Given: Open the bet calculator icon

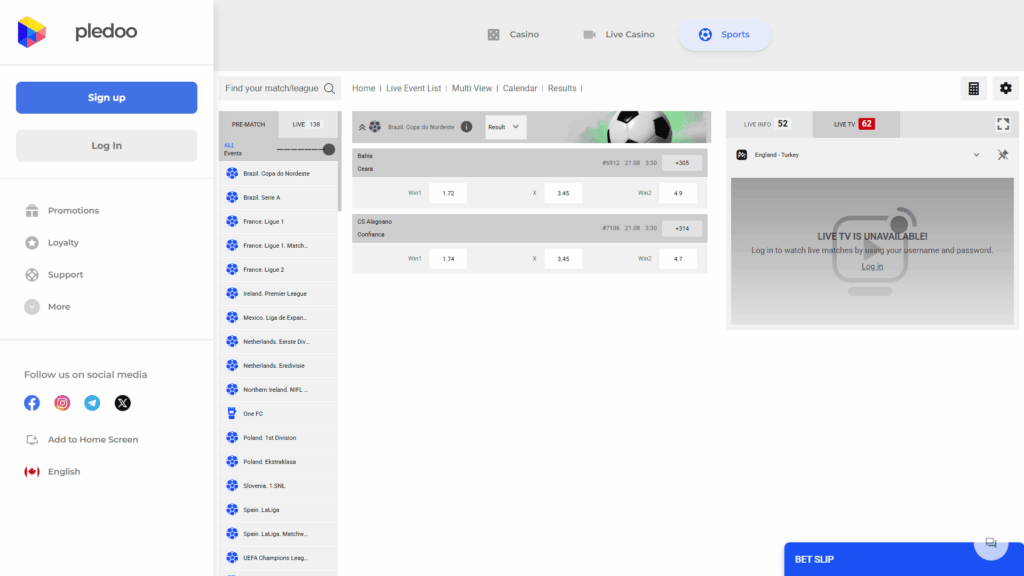Looking at the screenshot, I should tap(973, 88).
